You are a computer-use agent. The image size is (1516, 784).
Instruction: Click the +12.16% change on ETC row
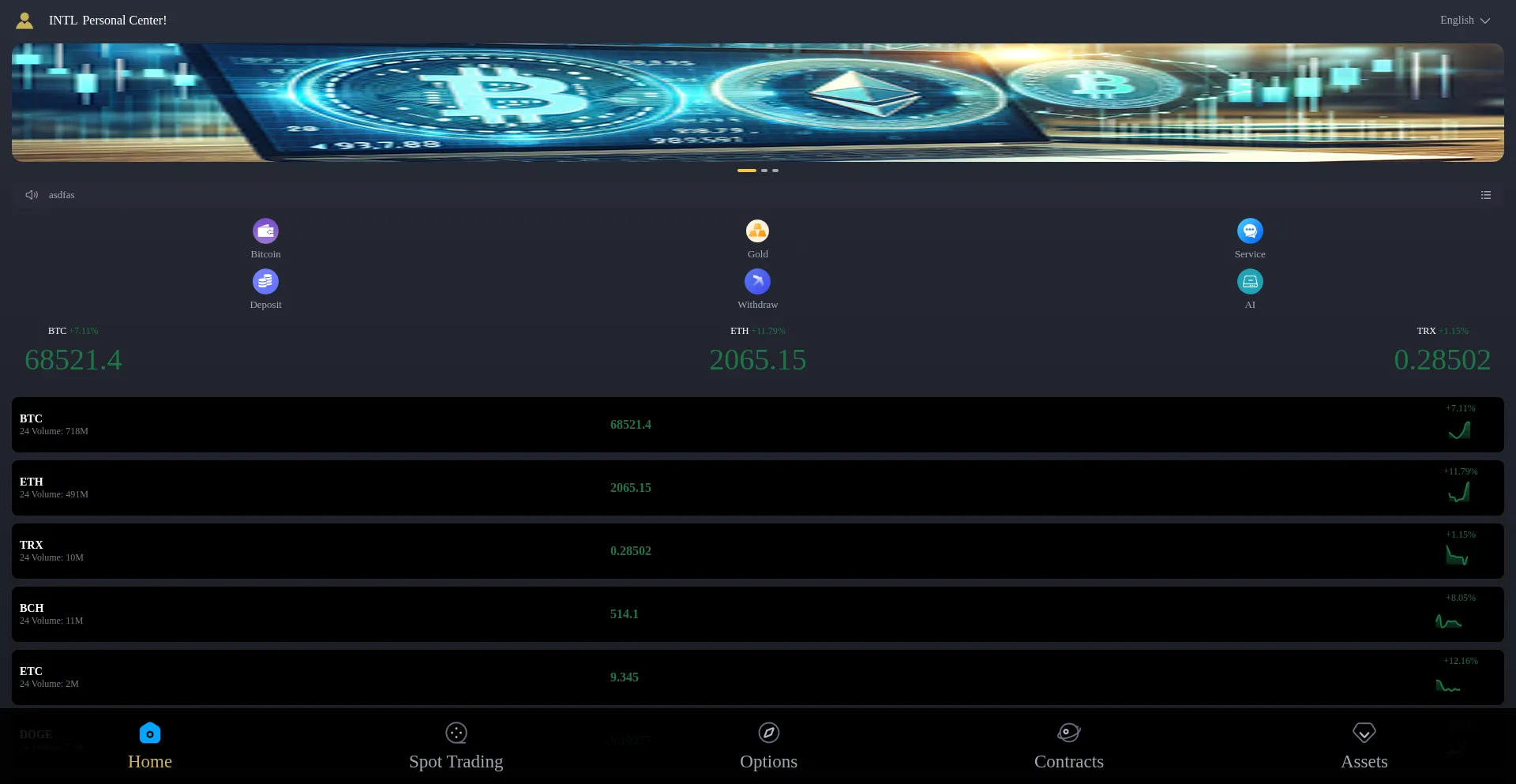click(x=1461, y=661)
